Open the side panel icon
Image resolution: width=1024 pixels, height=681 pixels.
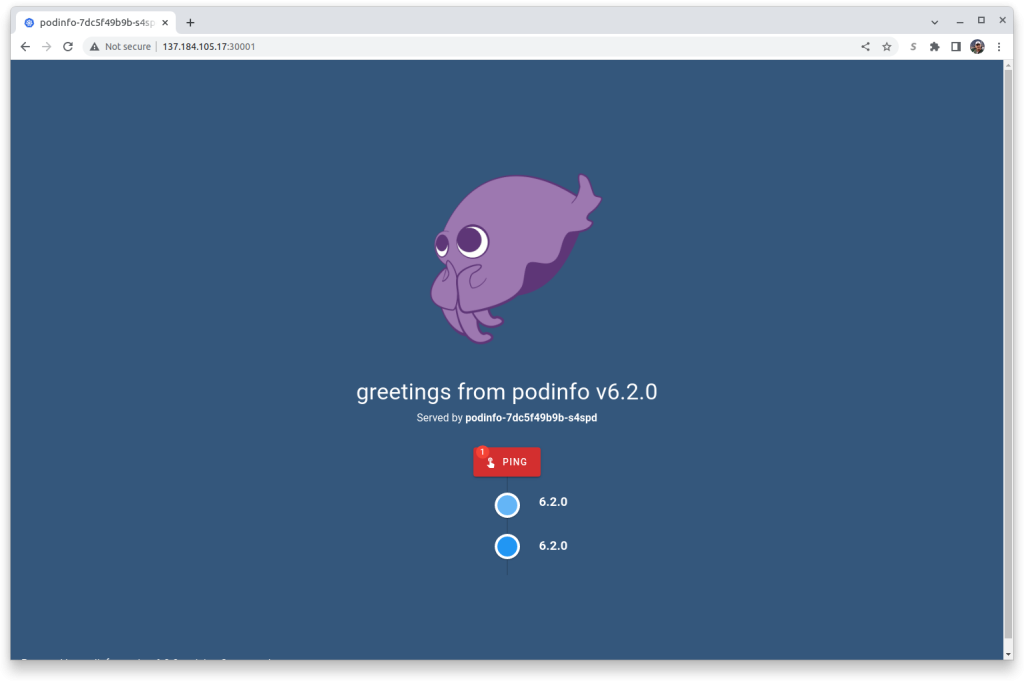click(x=955, y=46)
